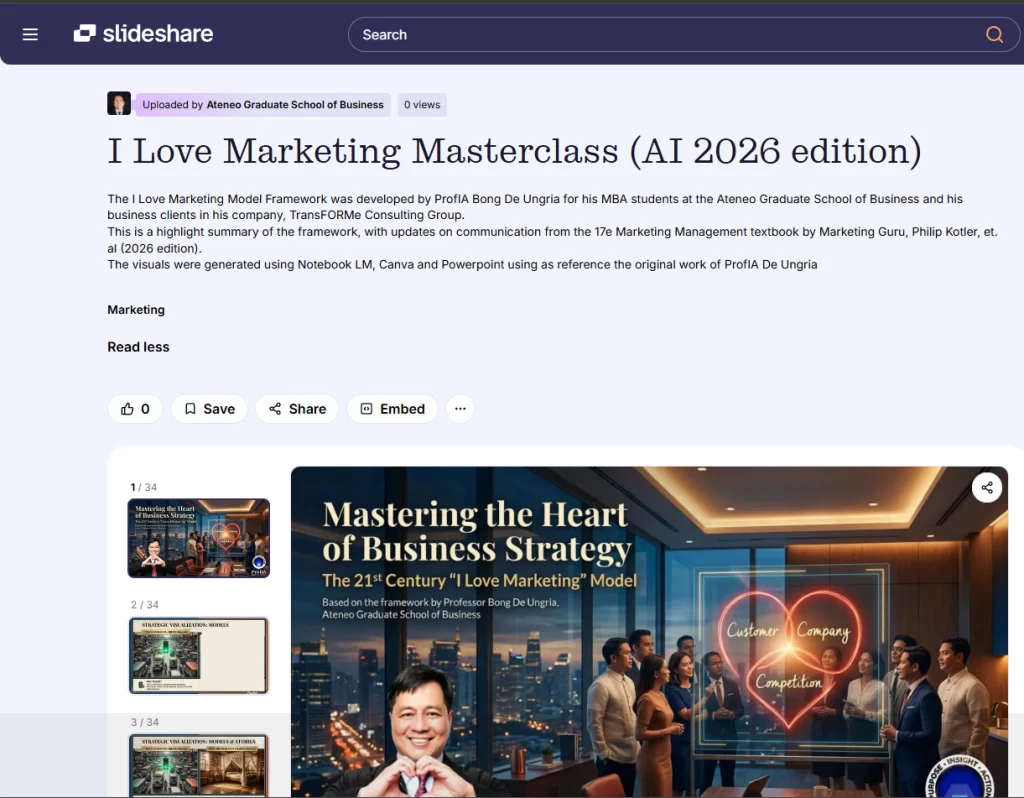Collapse description with Read less

(138, 347)
